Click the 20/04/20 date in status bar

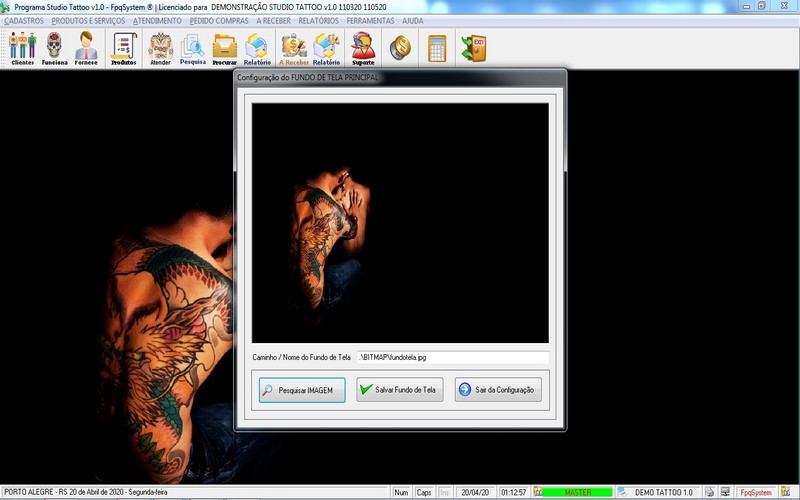pyautogui.click(x=475, y=492)
